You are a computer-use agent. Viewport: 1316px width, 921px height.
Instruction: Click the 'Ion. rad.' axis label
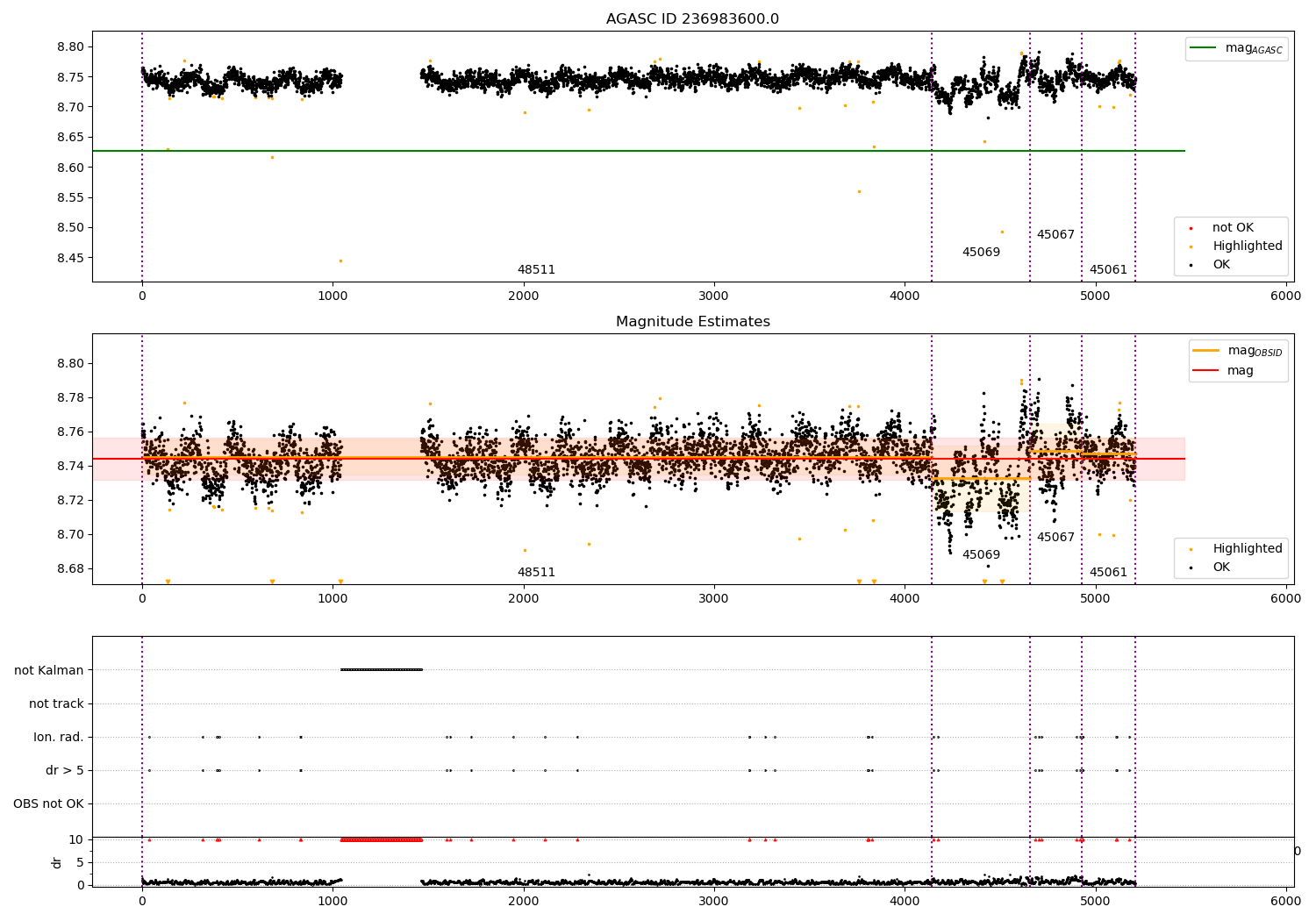[x=59, y=737]
